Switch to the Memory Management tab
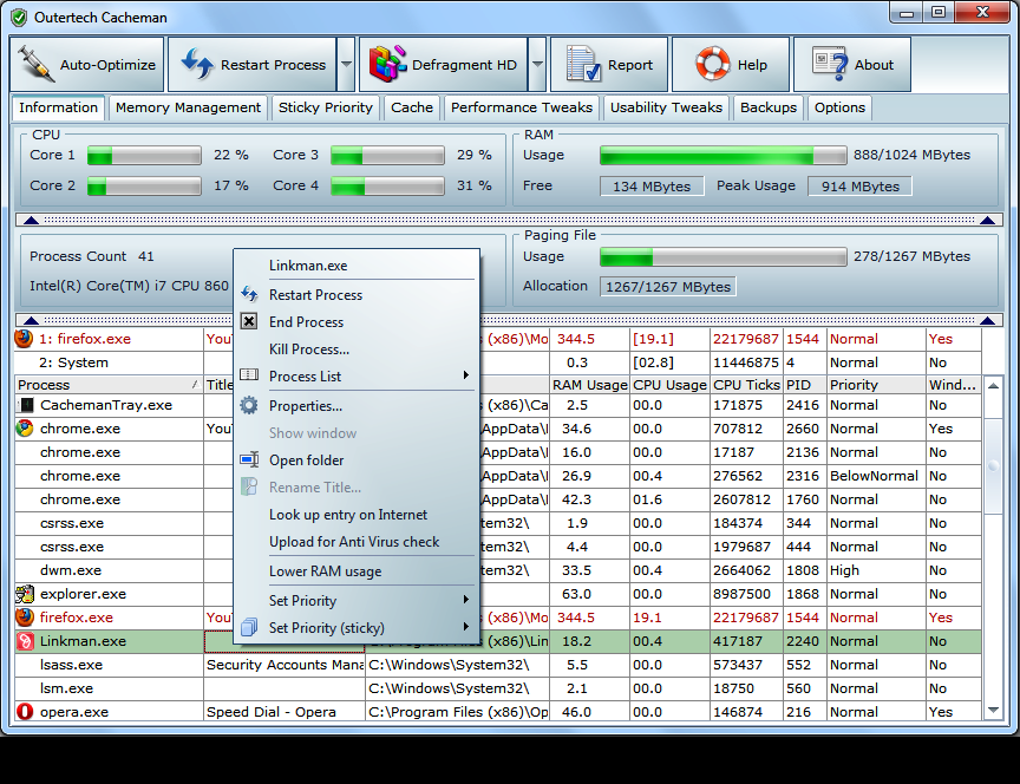The image size is (1020, 784). (188, 108)
